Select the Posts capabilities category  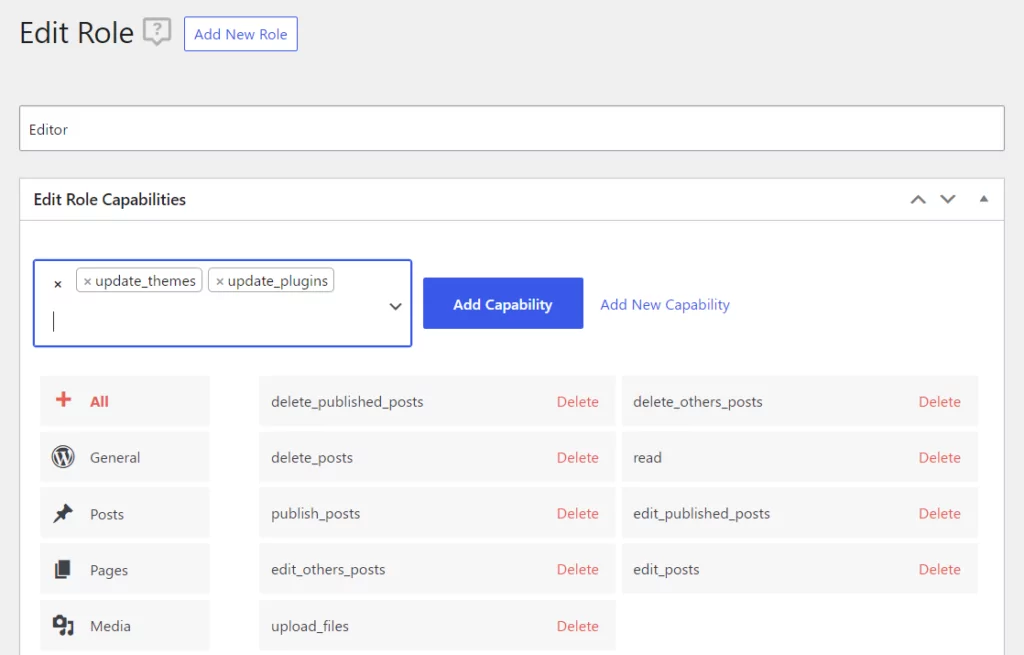[x=125, y=514]
